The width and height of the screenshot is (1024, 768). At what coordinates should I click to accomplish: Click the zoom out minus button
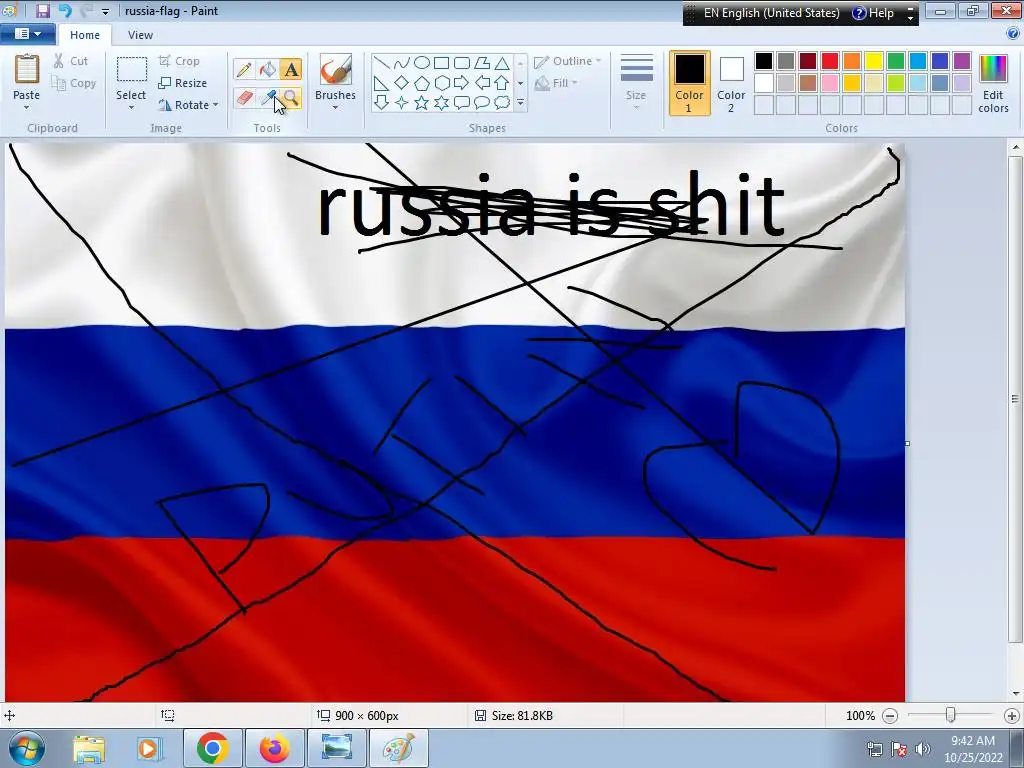coord(889,716)
